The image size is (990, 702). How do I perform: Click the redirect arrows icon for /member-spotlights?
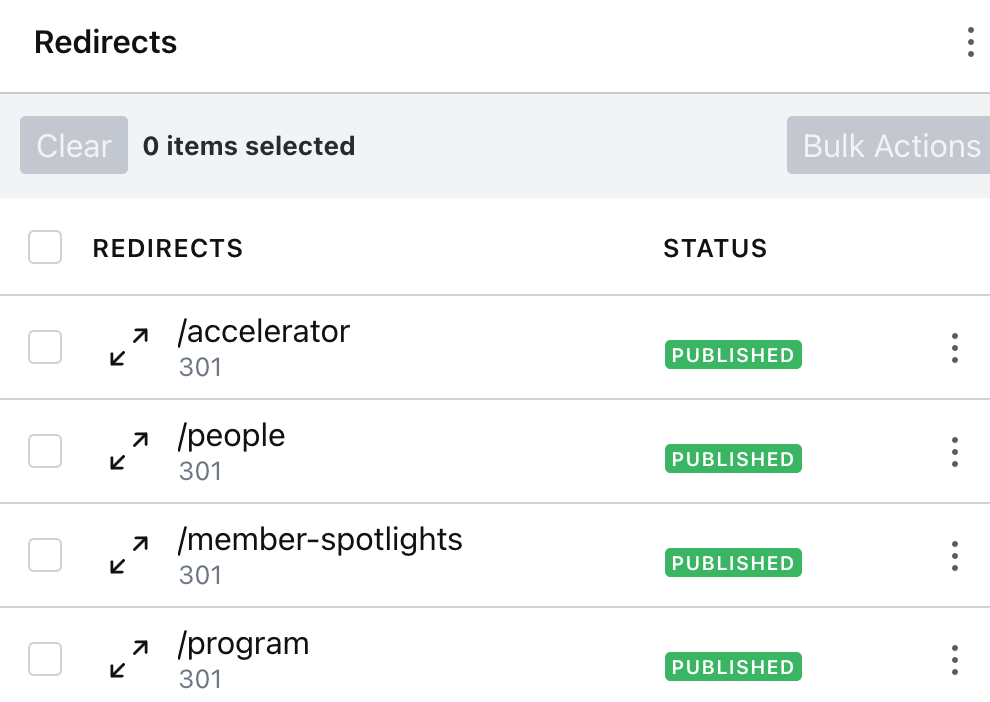tap(130, 555)
